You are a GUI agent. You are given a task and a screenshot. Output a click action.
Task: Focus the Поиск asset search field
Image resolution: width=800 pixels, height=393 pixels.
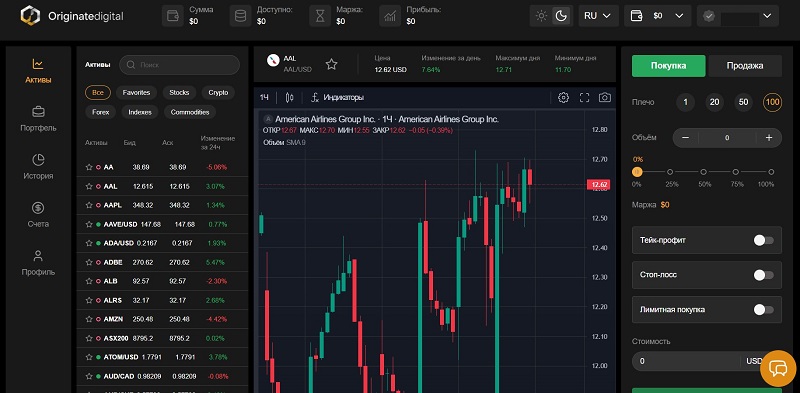tap(180, 65)
